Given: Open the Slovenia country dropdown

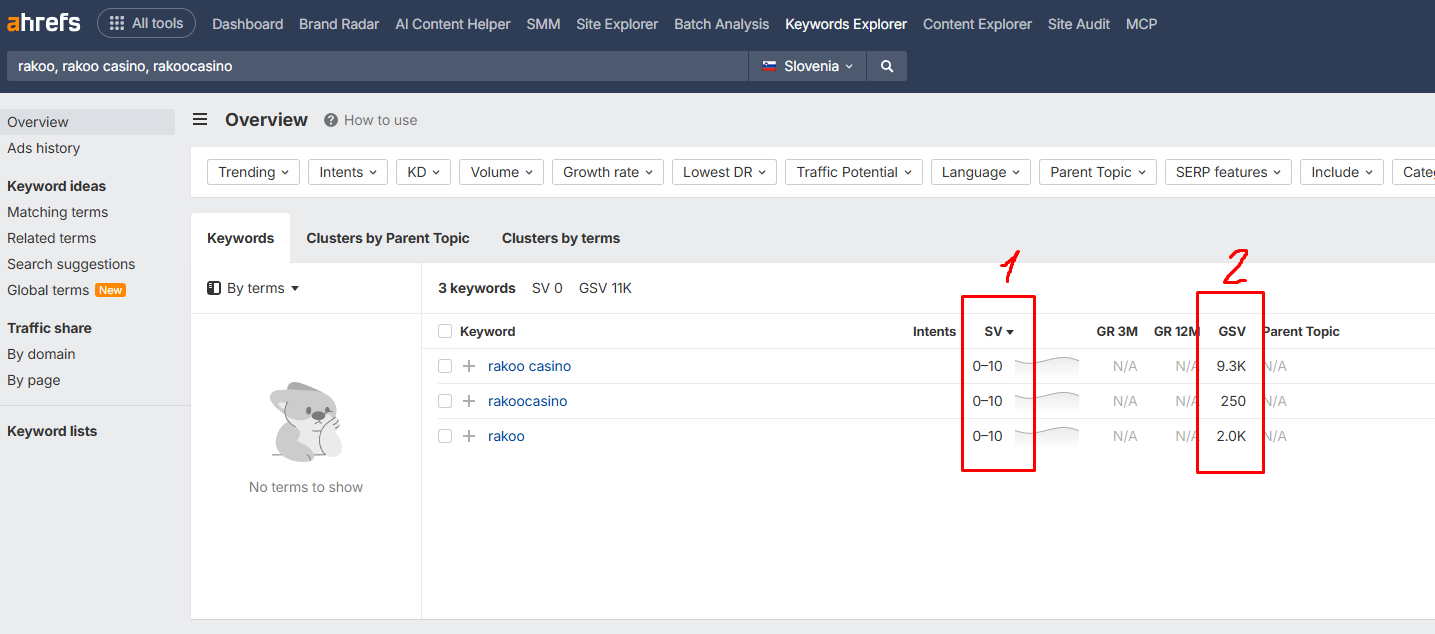Looking at the screenshot, I should 808,66.
